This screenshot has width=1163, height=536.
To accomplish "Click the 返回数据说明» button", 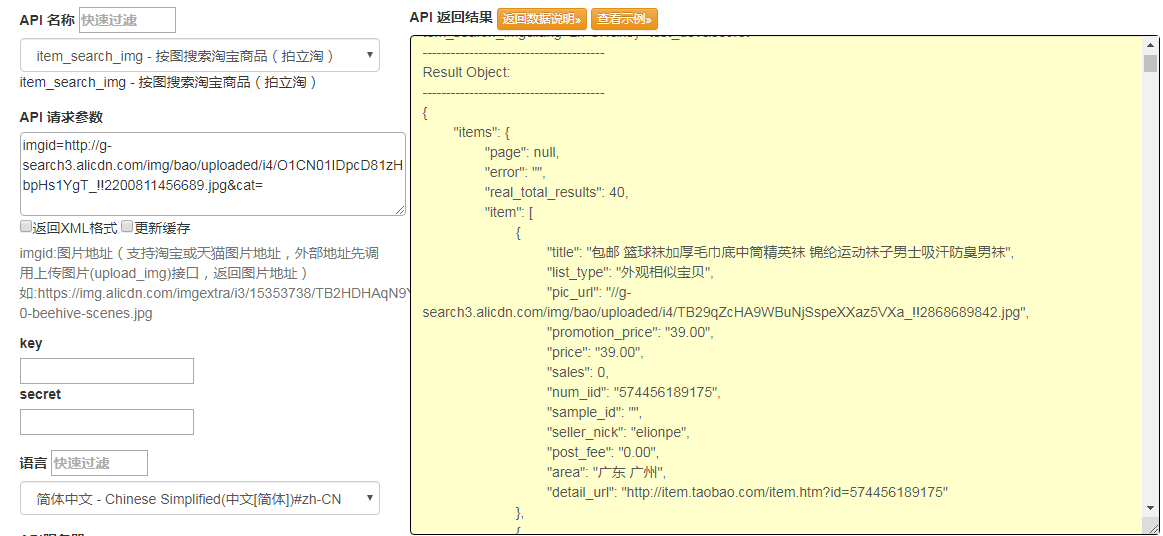I will [542, 19].
